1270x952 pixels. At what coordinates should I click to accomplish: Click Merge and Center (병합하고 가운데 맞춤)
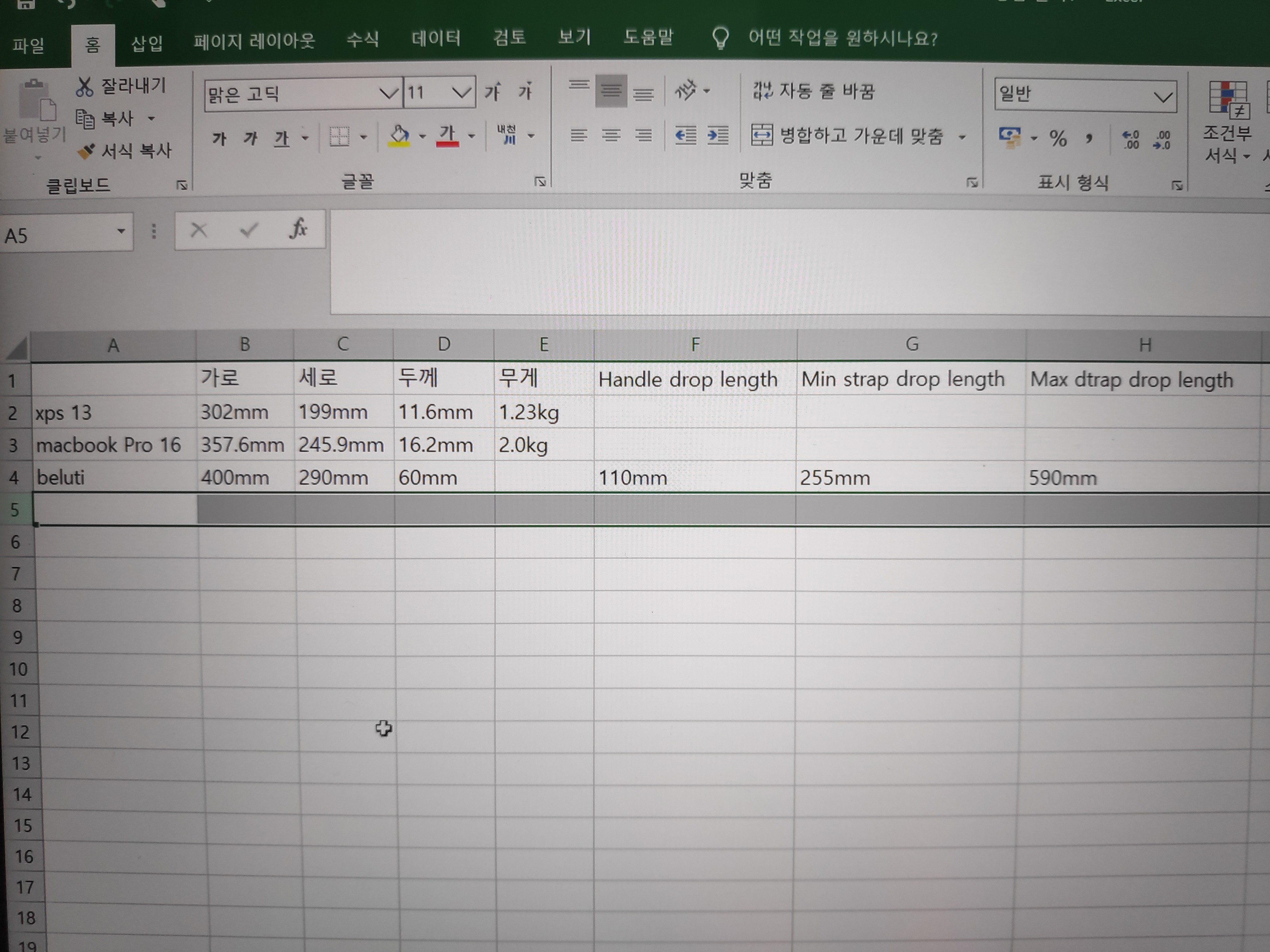(849, 136)
